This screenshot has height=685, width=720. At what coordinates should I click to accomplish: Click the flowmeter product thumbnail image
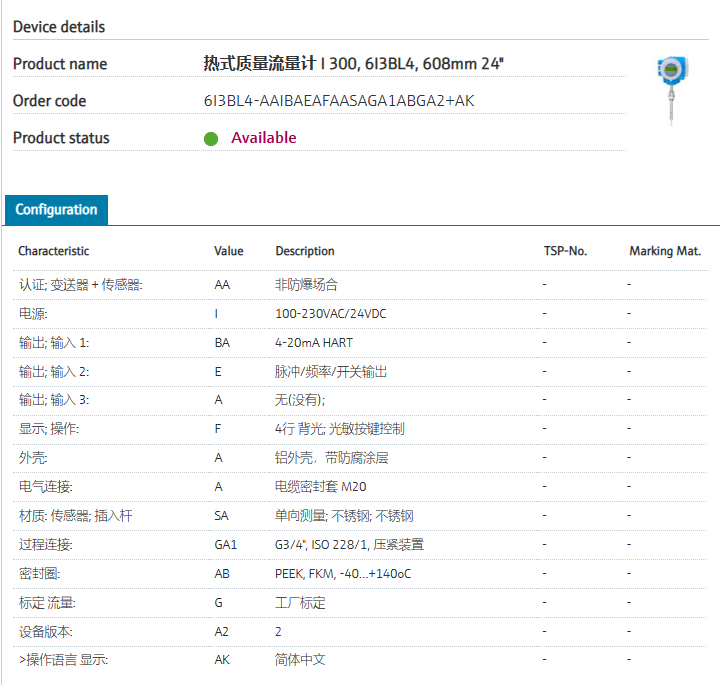point(671,90)
